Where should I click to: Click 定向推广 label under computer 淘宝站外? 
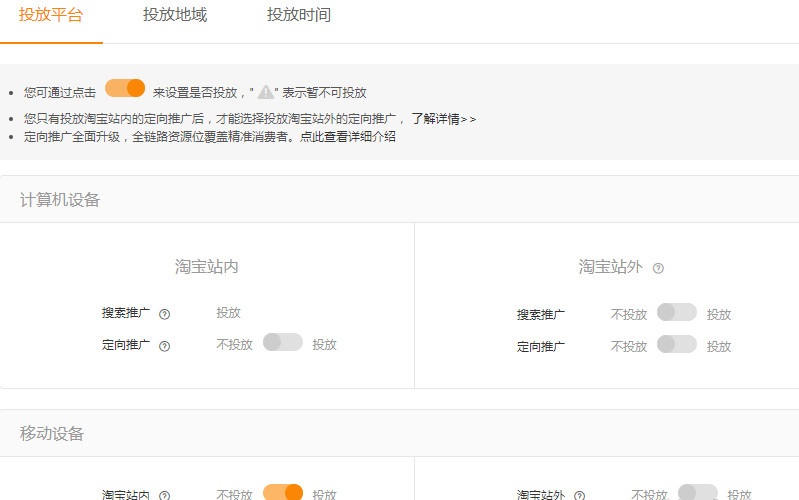[541, 347]
